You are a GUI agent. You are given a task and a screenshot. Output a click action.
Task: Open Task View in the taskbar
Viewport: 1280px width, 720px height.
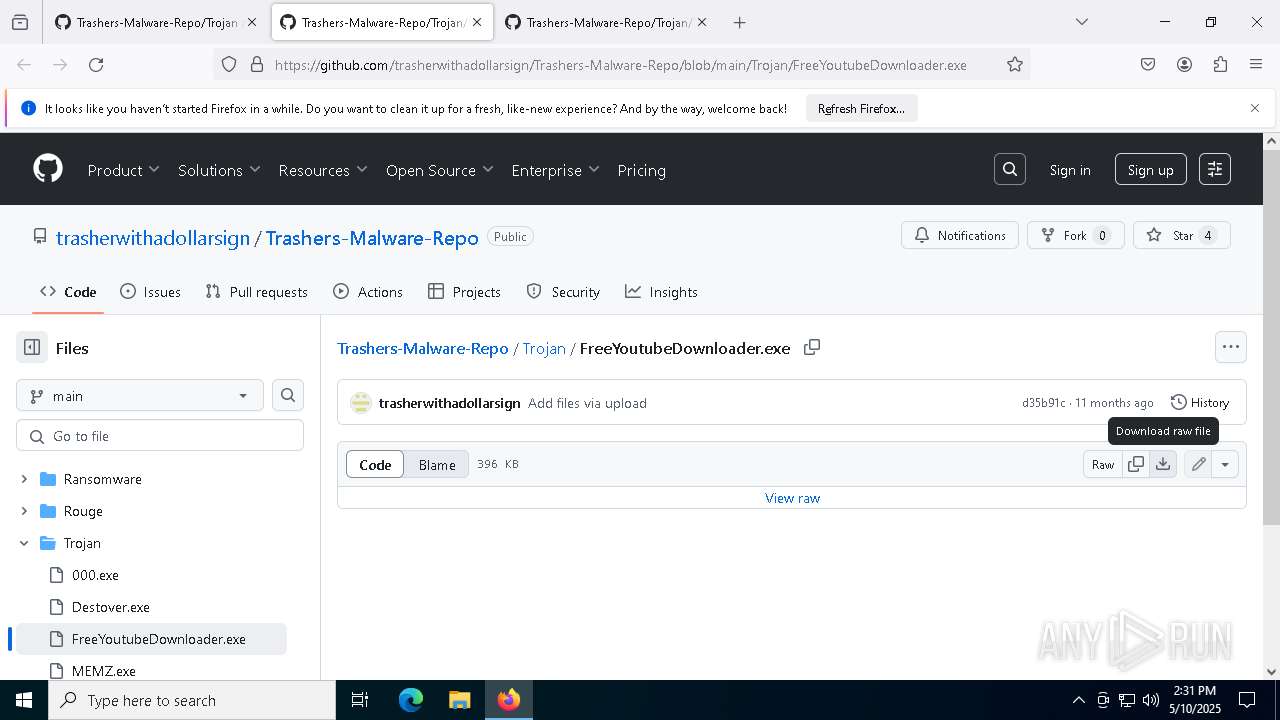360,700
